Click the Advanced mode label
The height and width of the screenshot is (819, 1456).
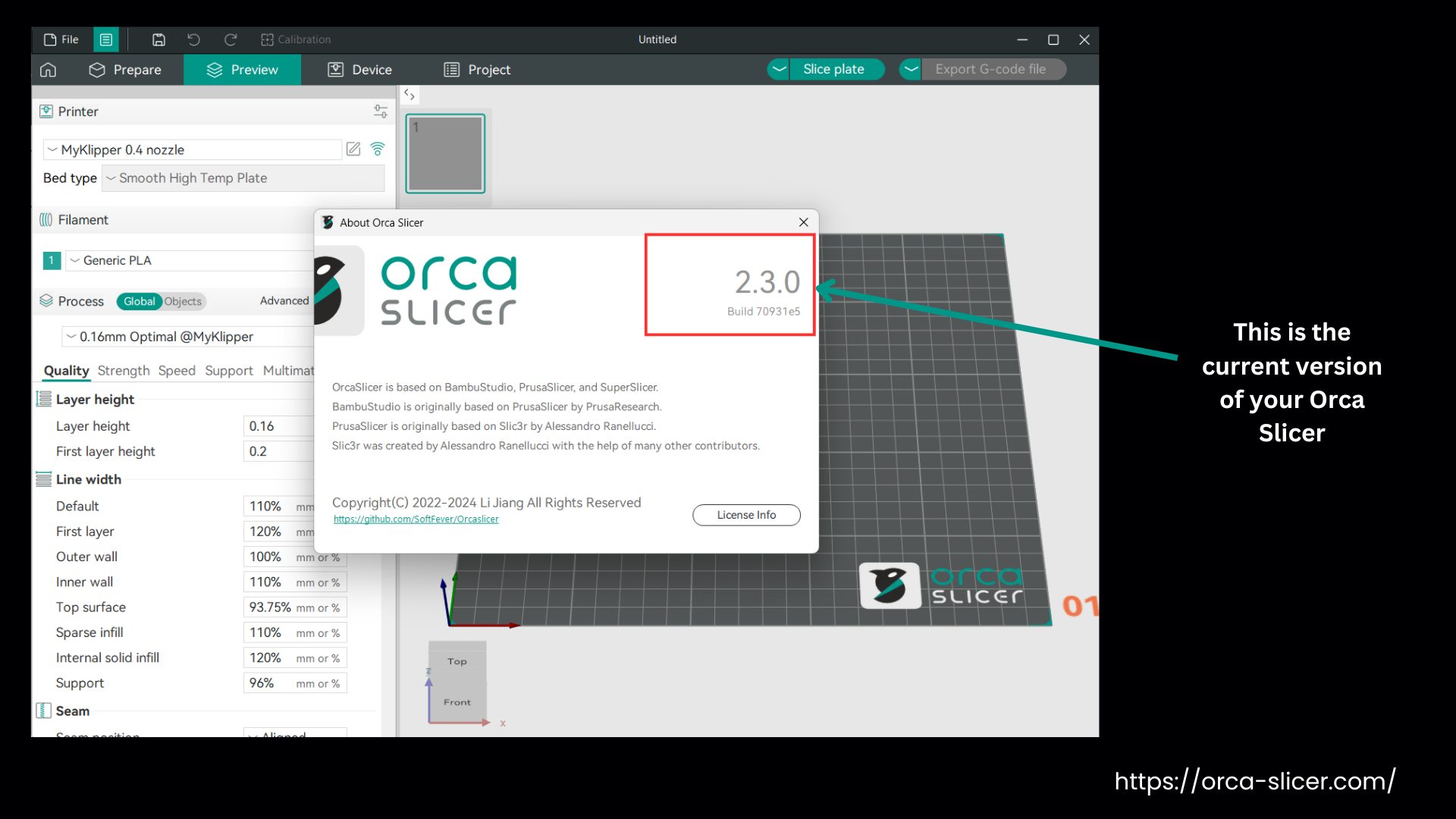pyautogui.click(x=284, y=301)
